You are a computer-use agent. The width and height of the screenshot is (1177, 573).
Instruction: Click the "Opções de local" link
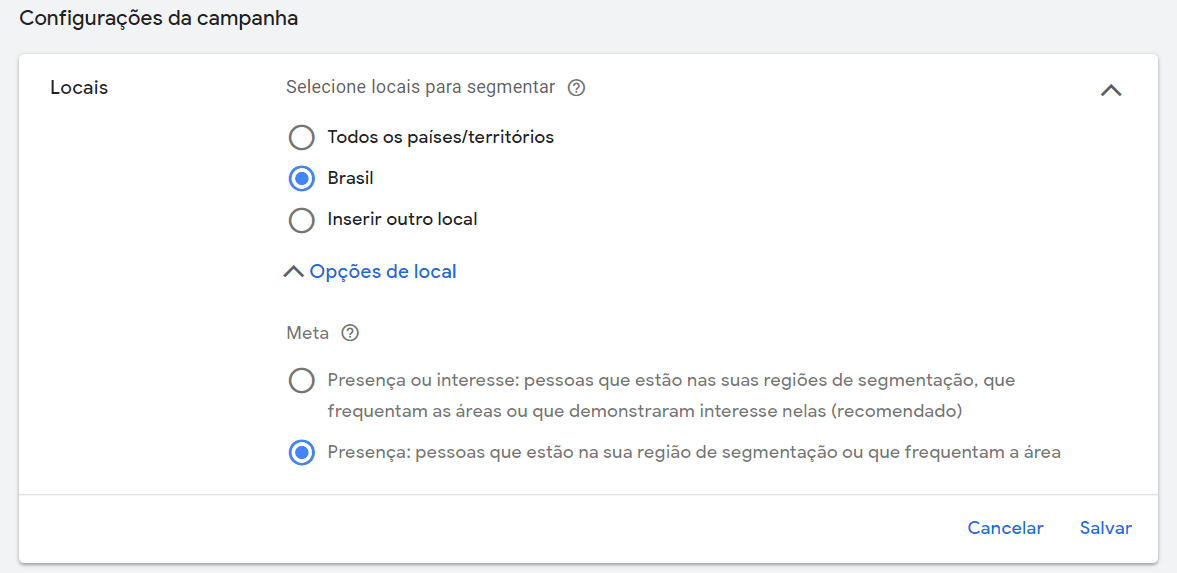383,272
